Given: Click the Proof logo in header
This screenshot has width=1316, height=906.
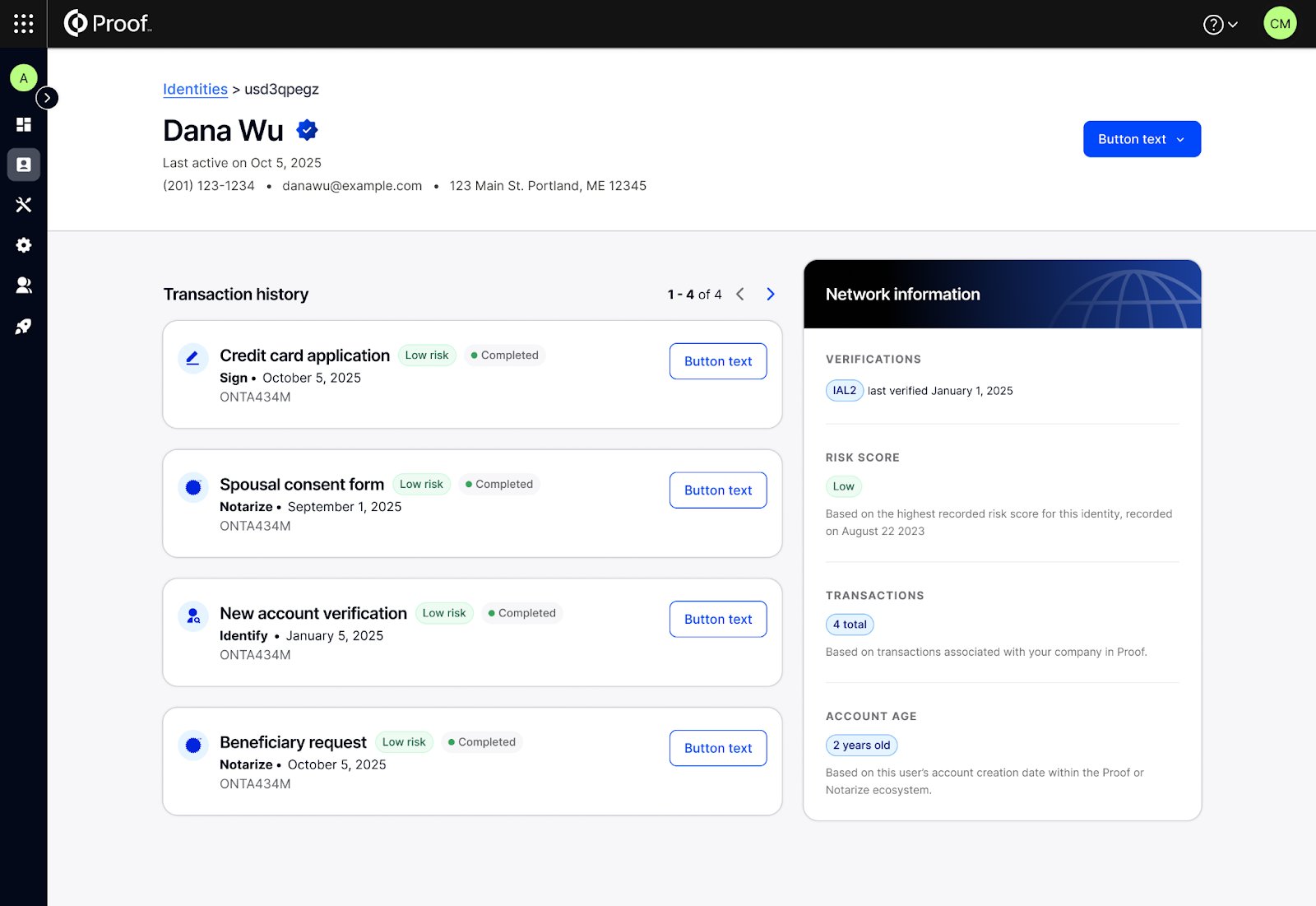Looking at the screenshot, I should pyautogui.click(x=108, y=23).
